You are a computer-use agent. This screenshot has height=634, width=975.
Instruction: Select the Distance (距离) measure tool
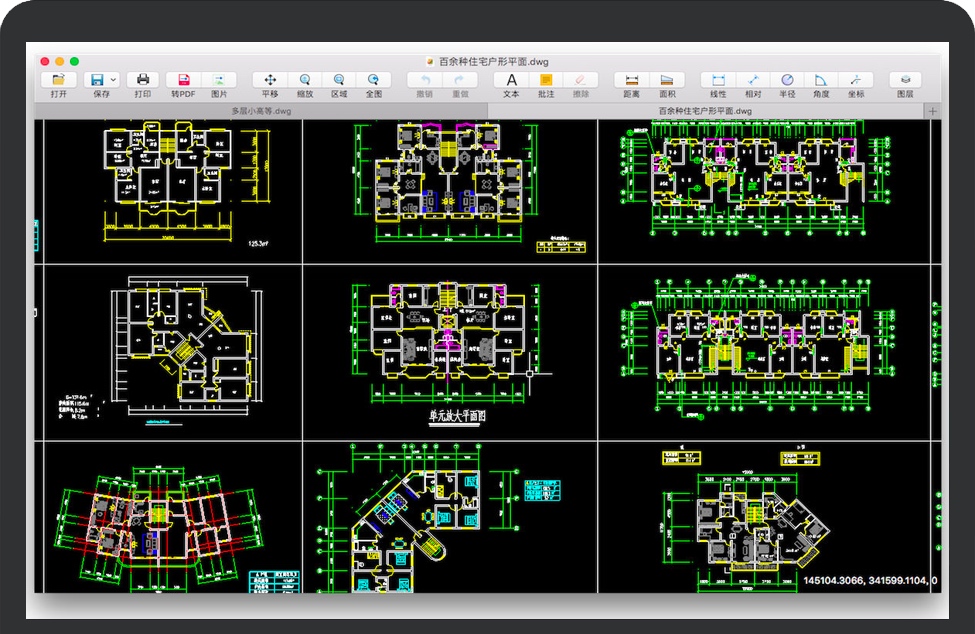[632, 80]
